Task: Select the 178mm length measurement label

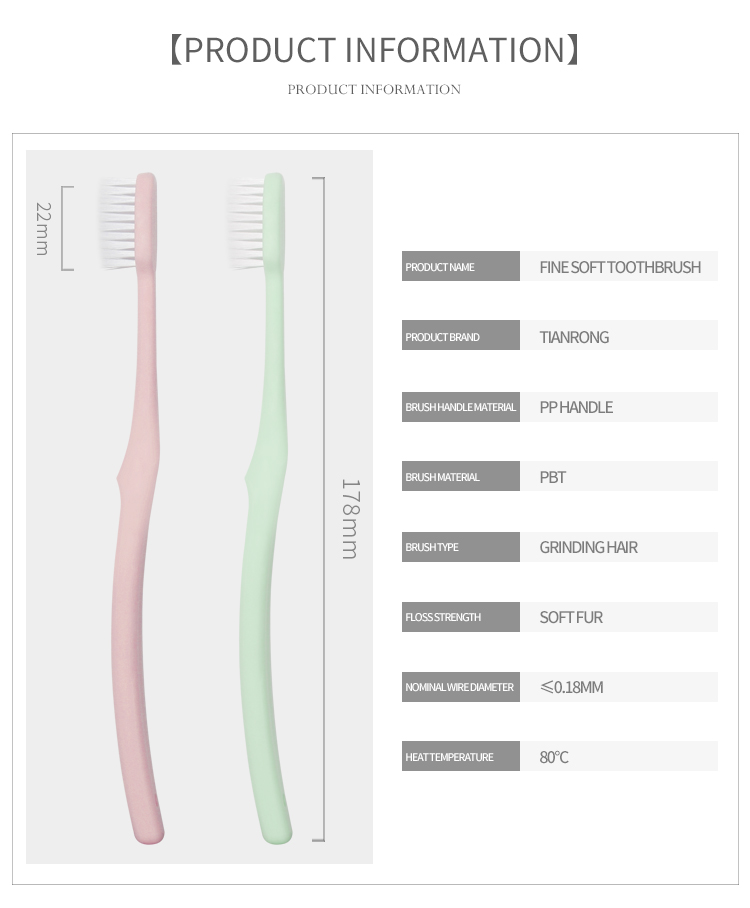Action: point(350,518)
